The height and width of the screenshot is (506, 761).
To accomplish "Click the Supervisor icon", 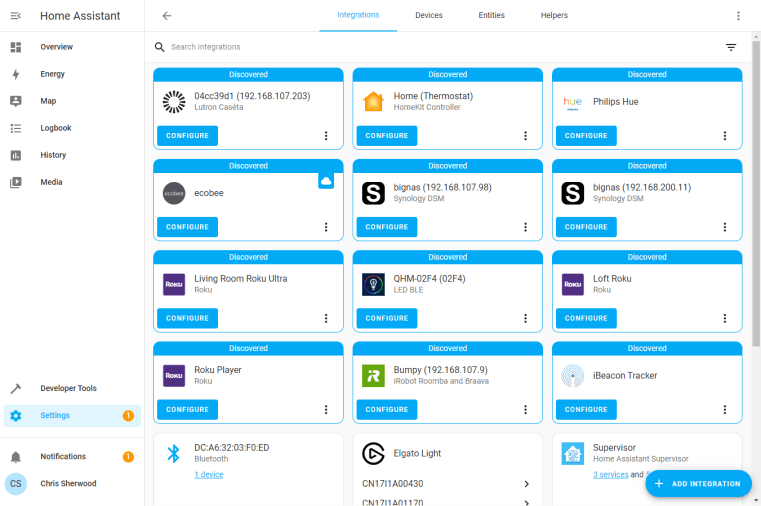I will (573, 454).
